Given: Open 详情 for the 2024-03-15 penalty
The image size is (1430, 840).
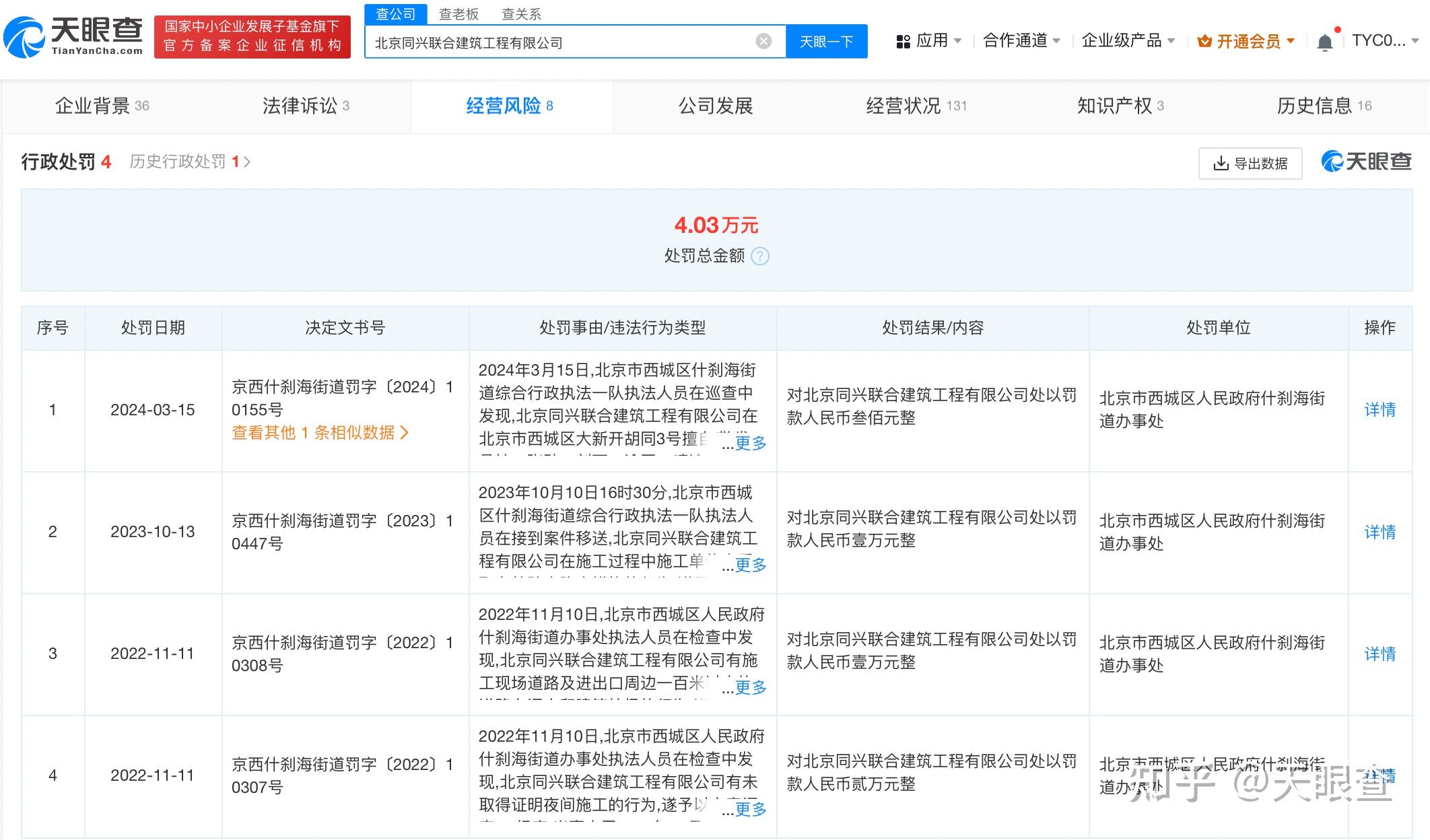Looking at the screenshot, I should [x=1380, y=409].
